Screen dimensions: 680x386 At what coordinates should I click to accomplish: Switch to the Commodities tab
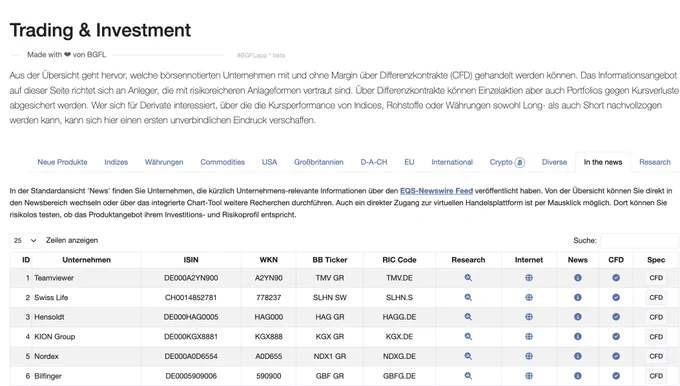pyautogui.click(x=222, y=162)
